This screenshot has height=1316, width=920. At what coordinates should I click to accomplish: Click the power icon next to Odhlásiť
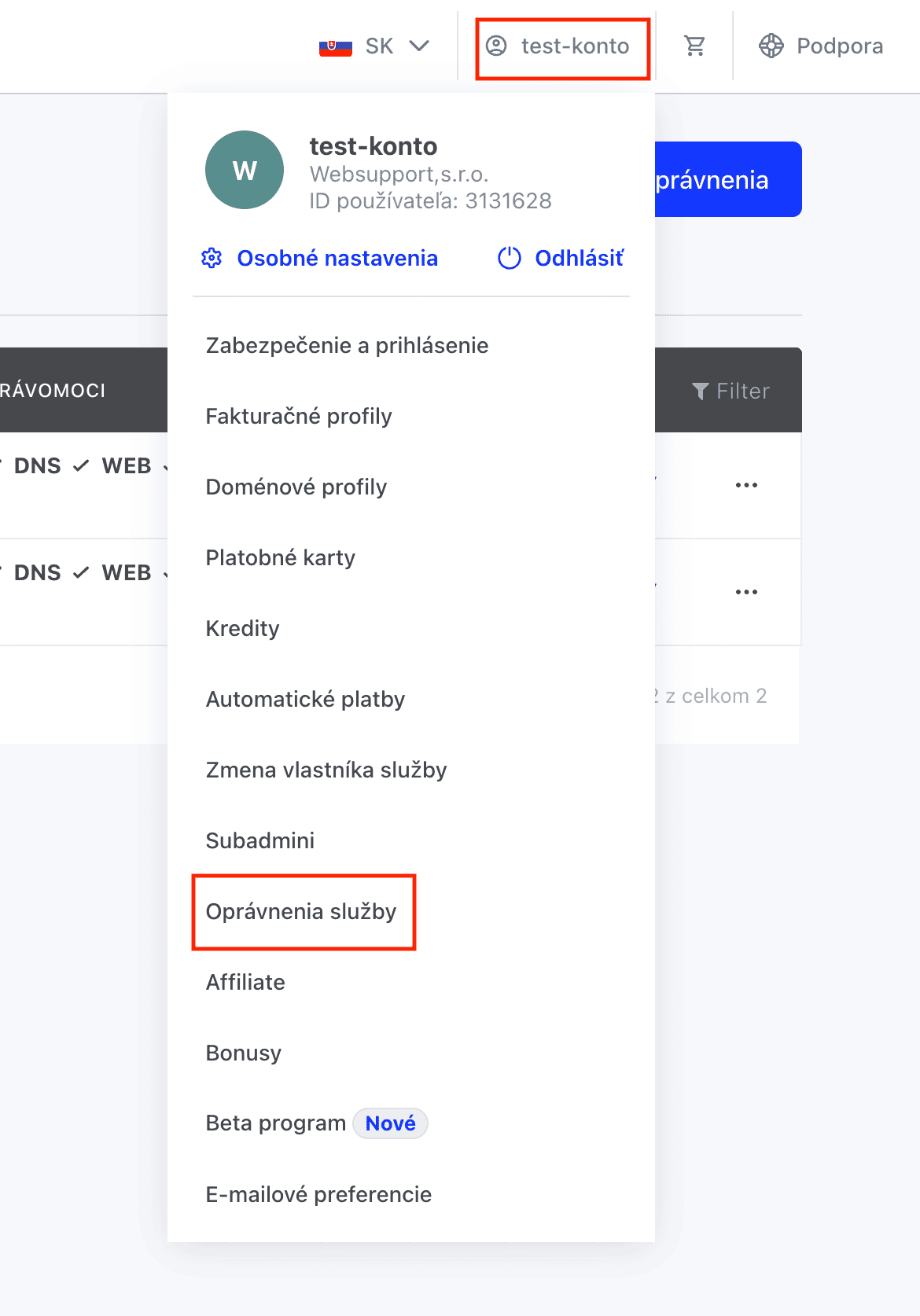(510, 258)
